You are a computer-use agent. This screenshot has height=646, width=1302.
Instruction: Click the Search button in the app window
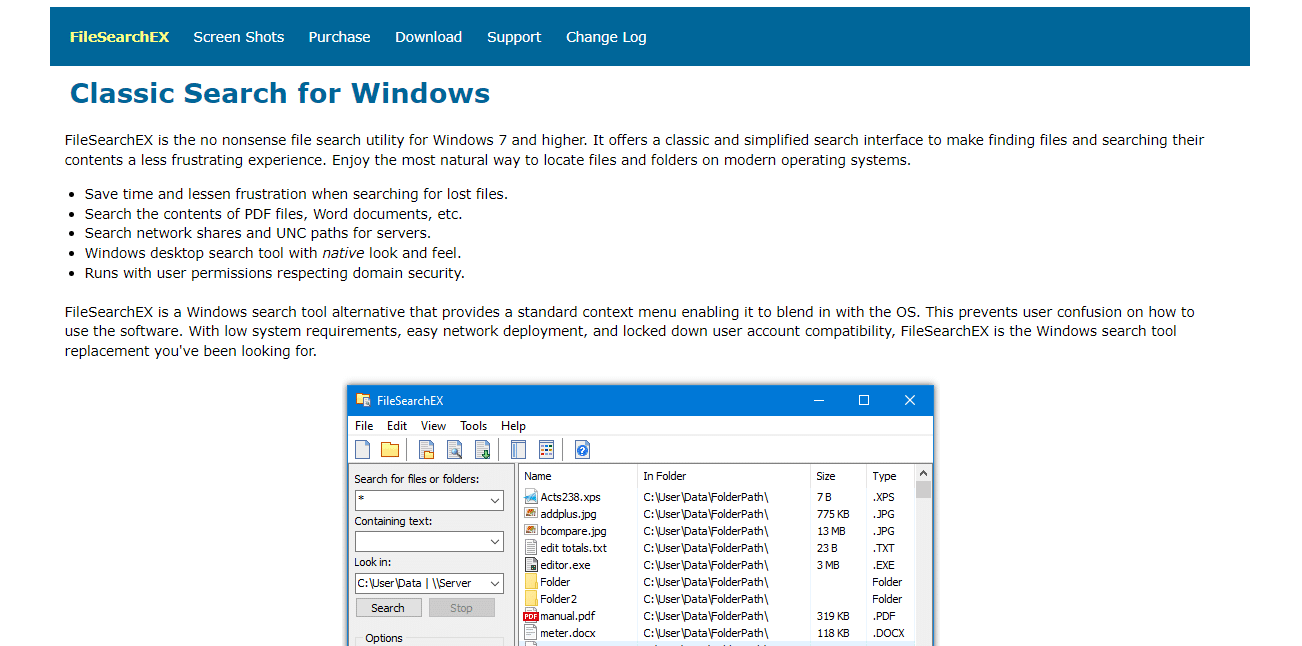[x=388, y=608]
